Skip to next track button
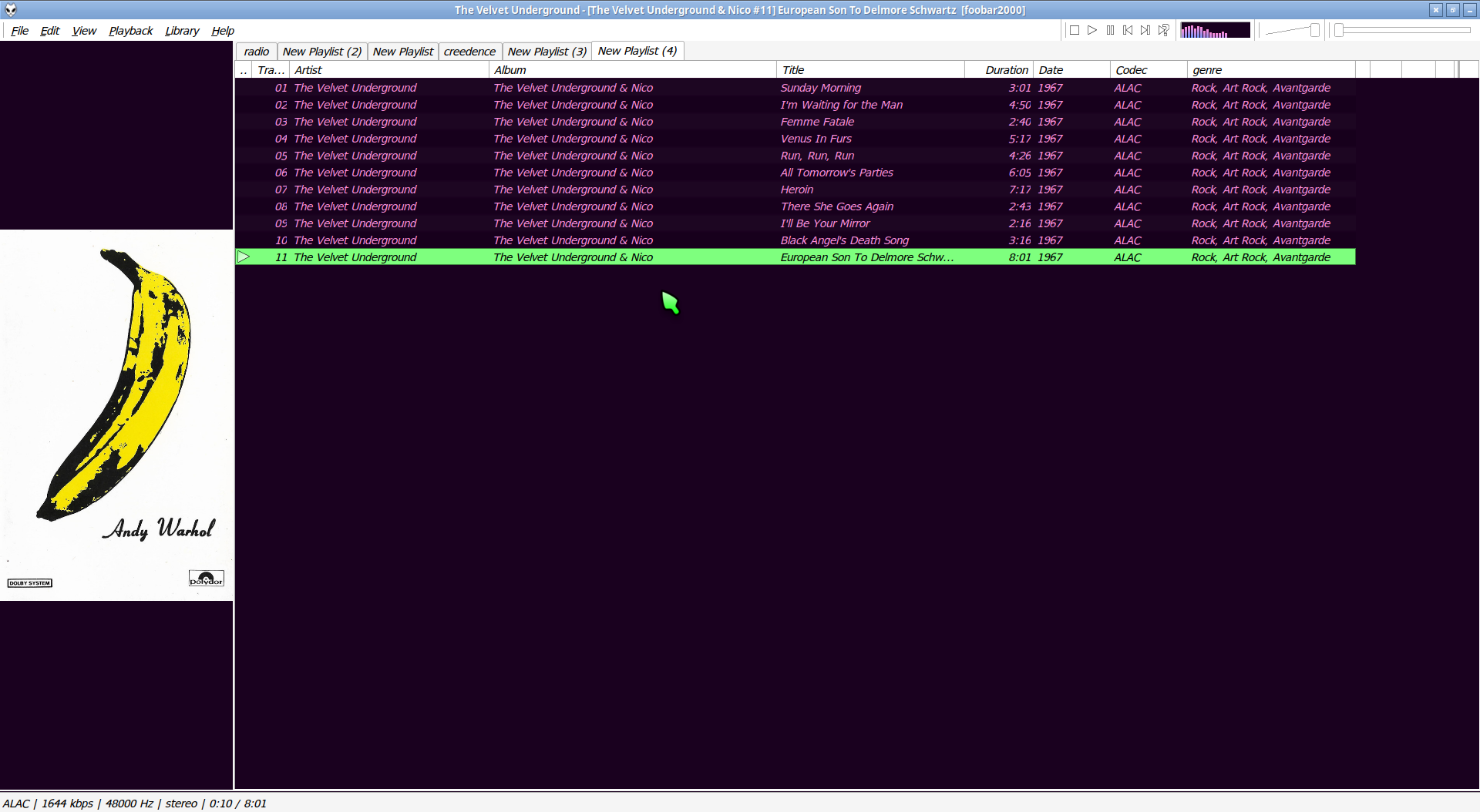 [x=1145, y=30]
